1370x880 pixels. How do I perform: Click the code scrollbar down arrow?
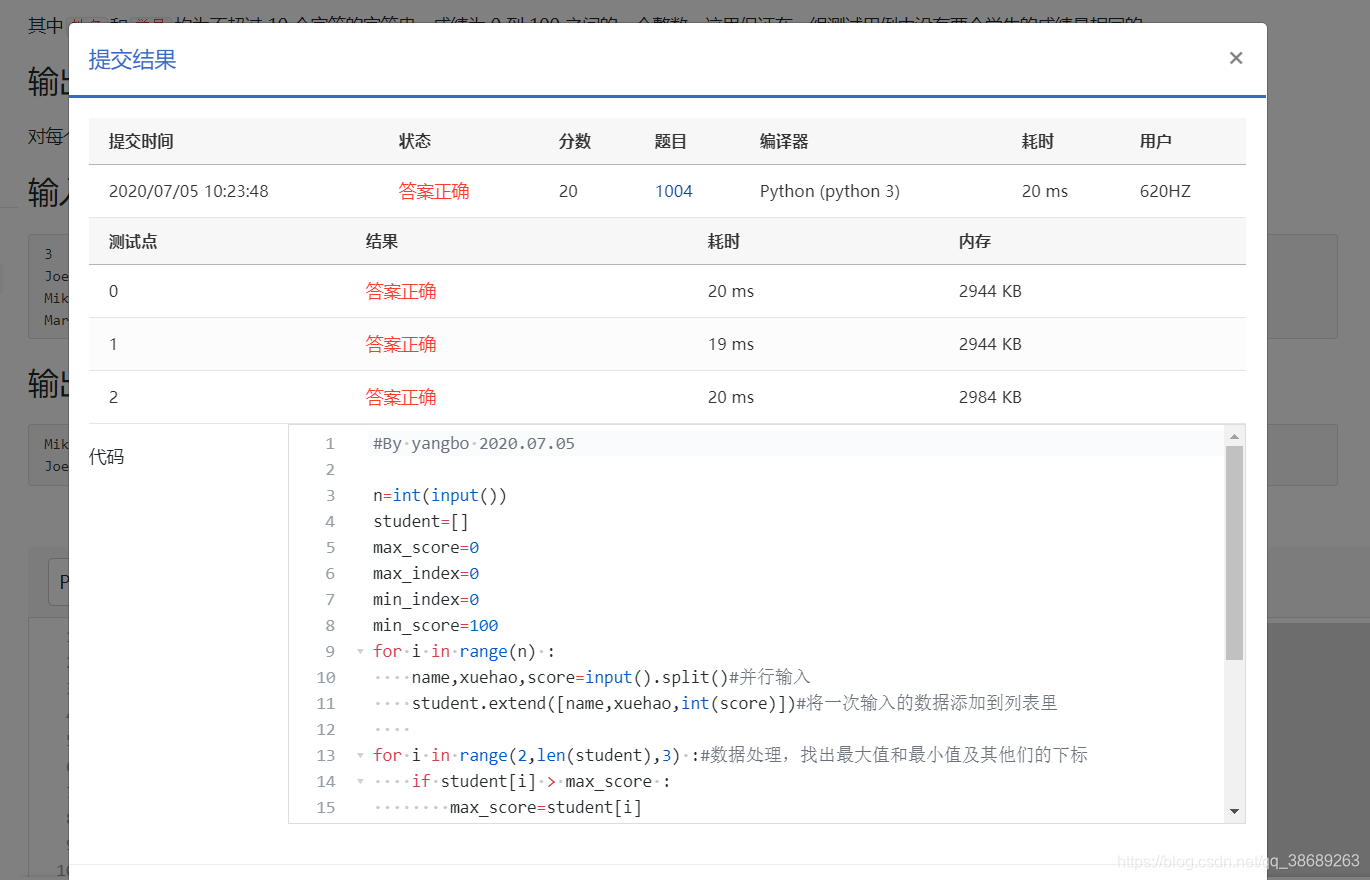[x=1232, y=813]
